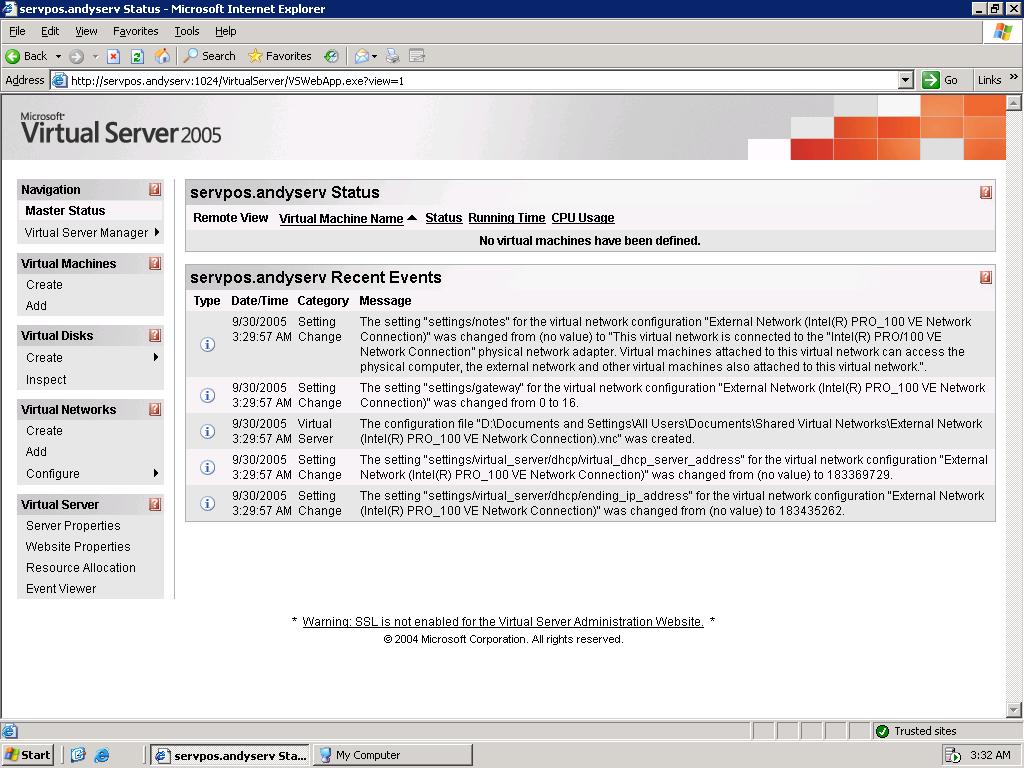Screen dimensions: 1024x768
Task: Click the help icon in Recent Events panel
Action: [x=986, y=277]
